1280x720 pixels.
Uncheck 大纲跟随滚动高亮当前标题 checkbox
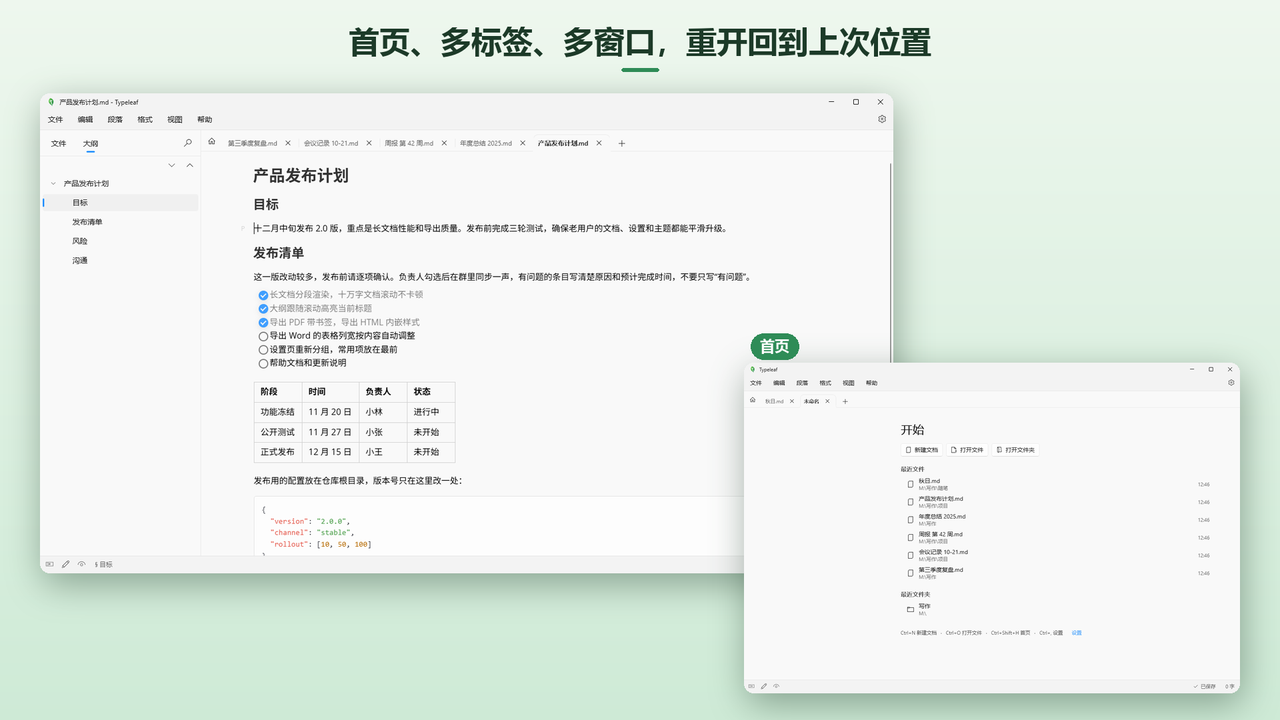click(x=263, y=309)
